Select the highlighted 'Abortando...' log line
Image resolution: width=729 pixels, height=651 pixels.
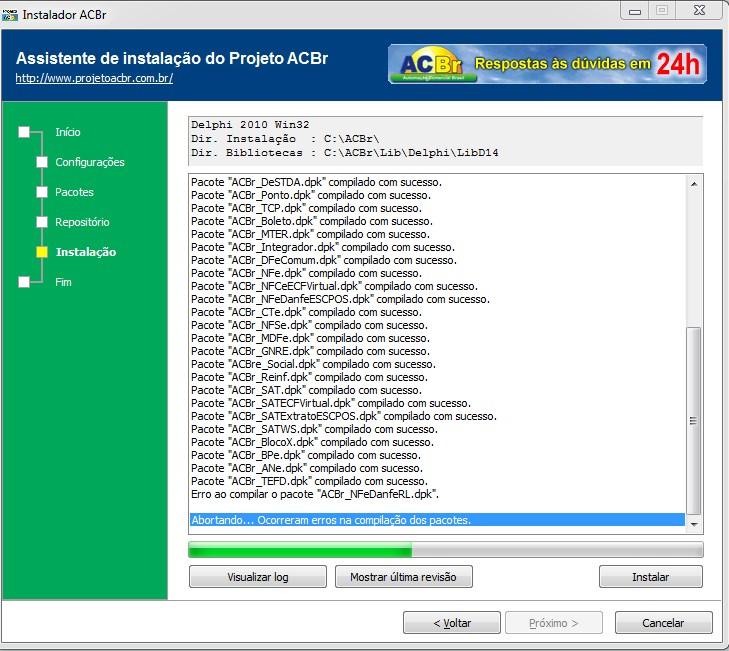coord(437,520)
